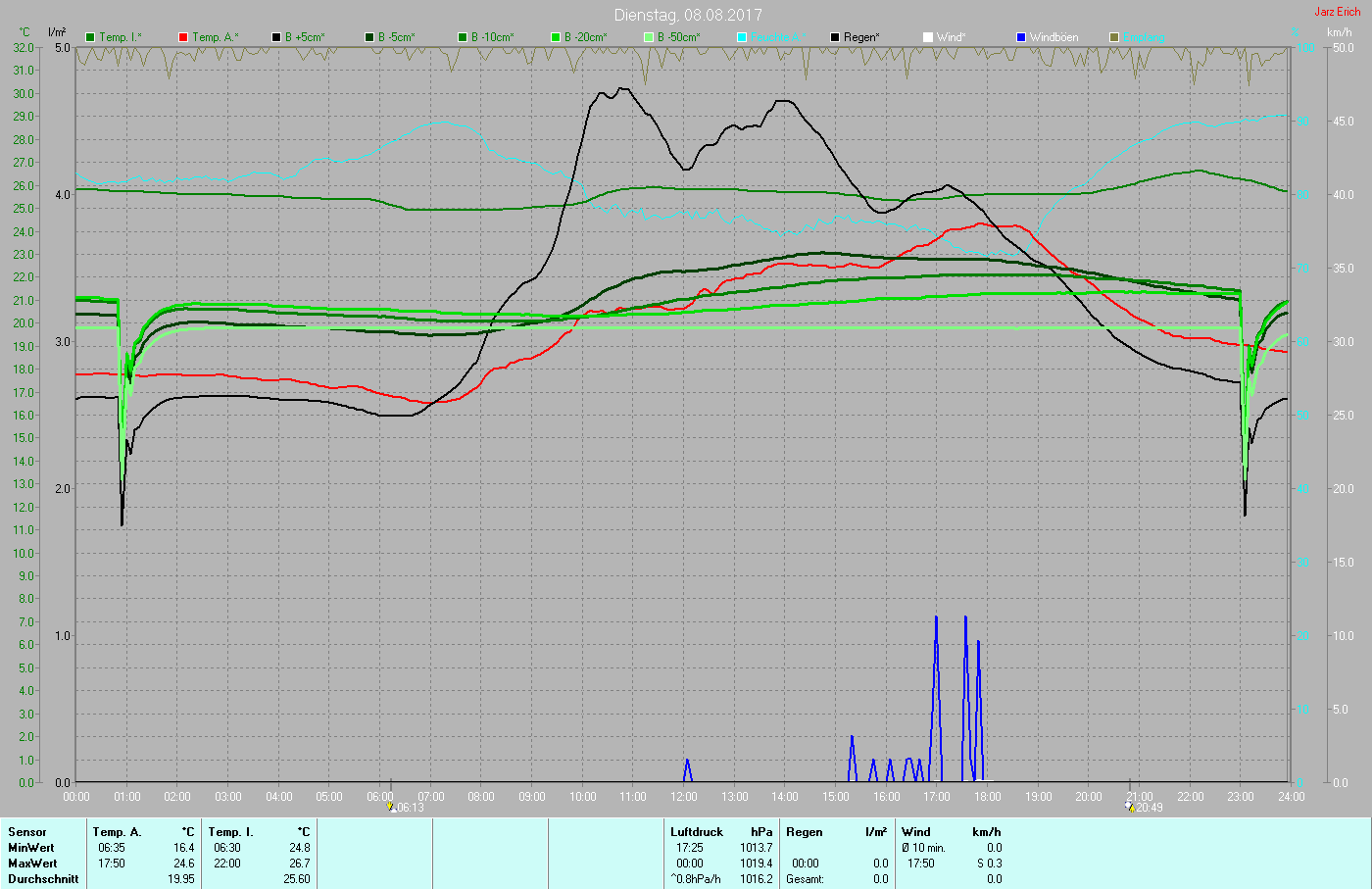This screenshot has width=1372, height=889.
Task: Click the cyan legend color square
Action: tap(742, 37)
